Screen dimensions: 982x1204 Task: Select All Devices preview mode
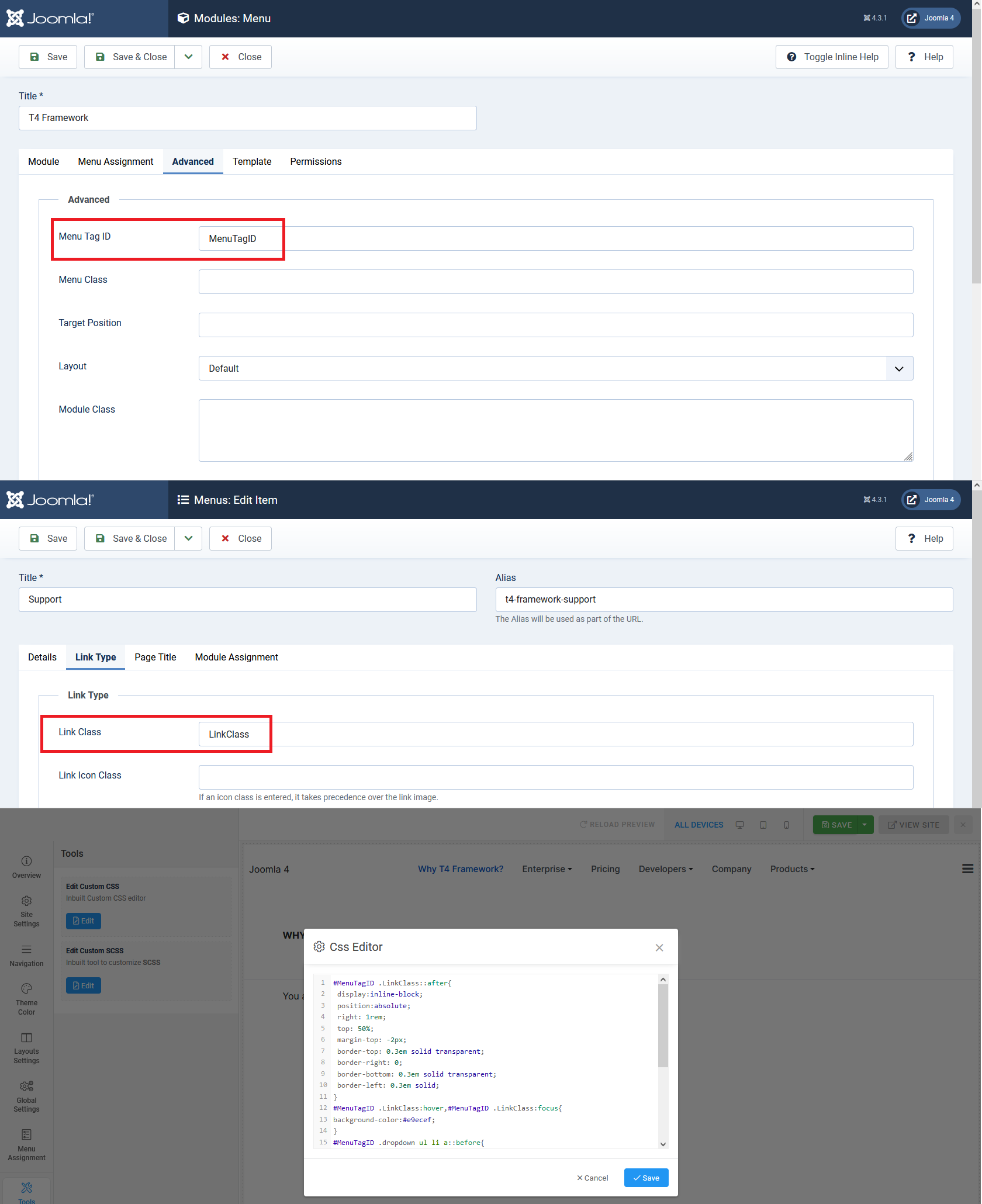coord(699,825)
